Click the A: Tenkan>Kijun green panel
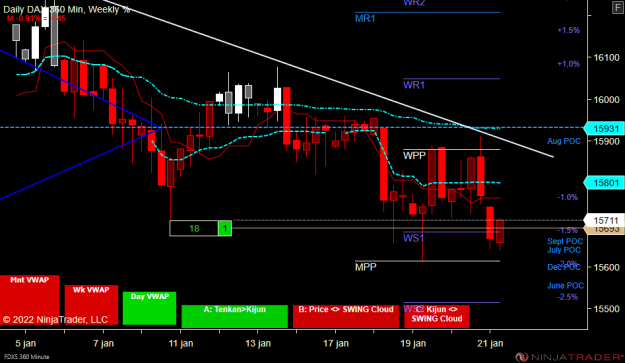The width and height of the screenshot is (625, 363). coord(234,316)
